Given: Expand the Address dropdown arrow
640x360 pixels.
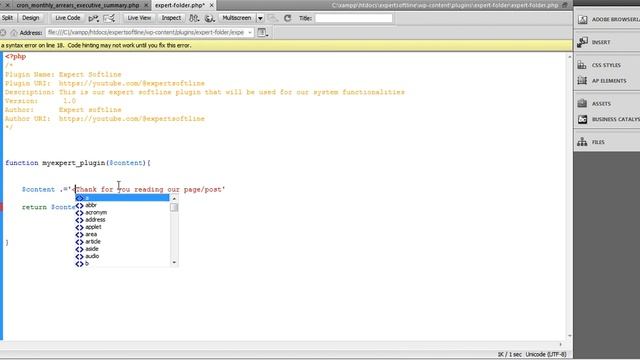Looking at the screenshot, I should (250, 32).
